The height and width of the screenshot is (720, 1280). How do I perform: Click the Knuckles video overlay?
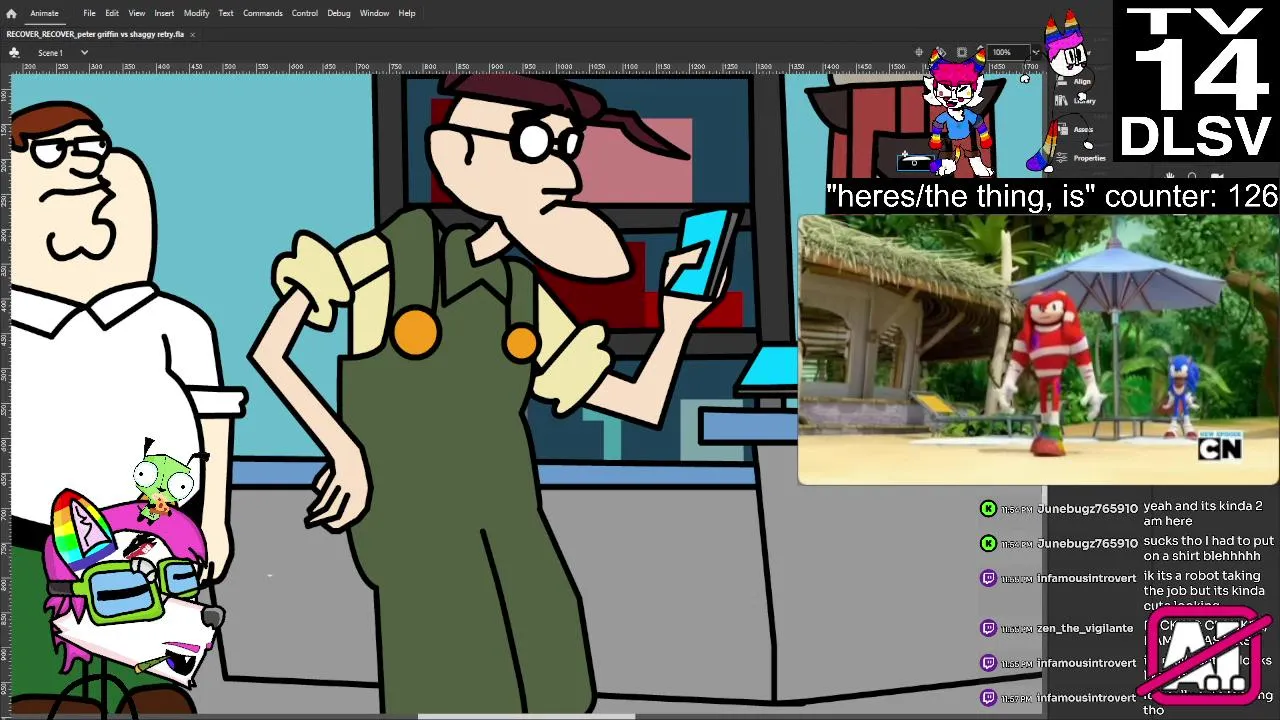(1038, 350)
